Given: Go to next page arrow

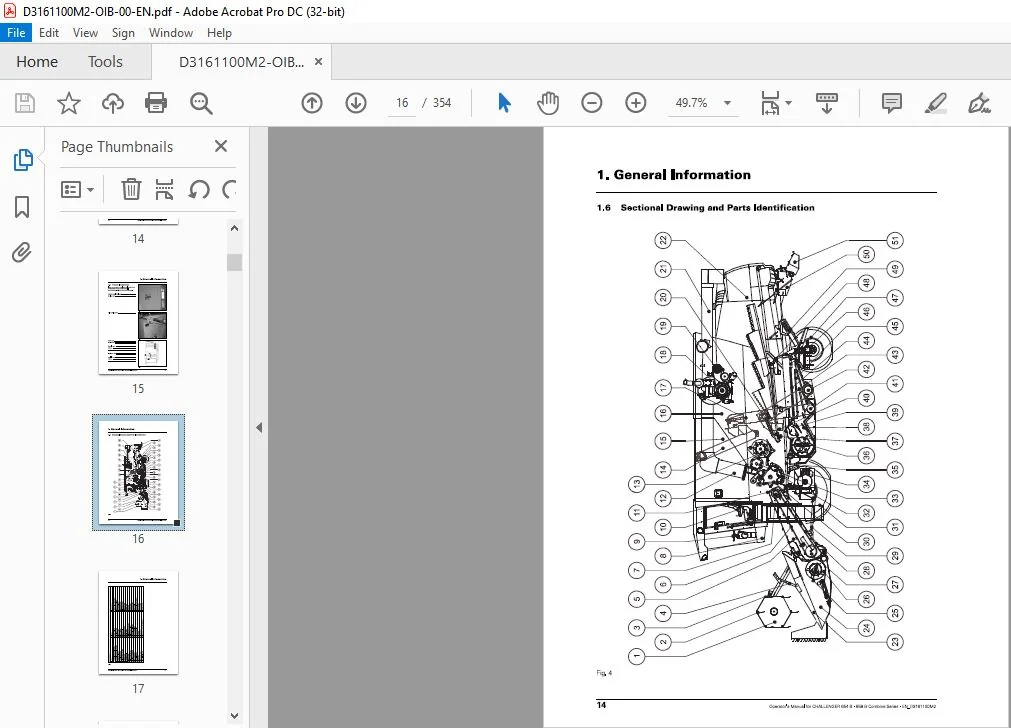Looking at the screenshot, I should pos(356,103).
